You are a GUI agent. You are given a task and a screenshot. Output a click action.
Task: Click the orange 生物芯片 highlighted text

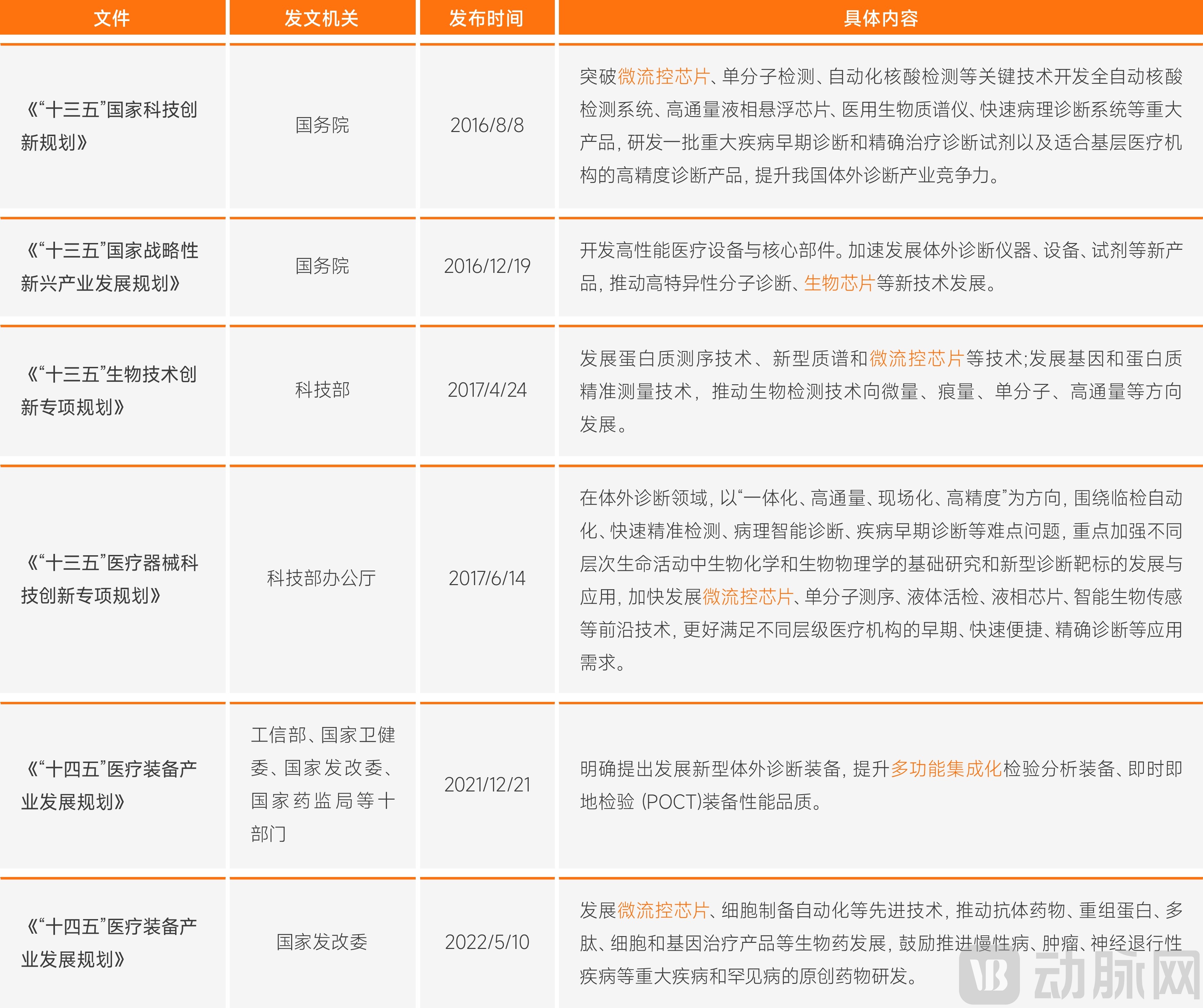839,282
